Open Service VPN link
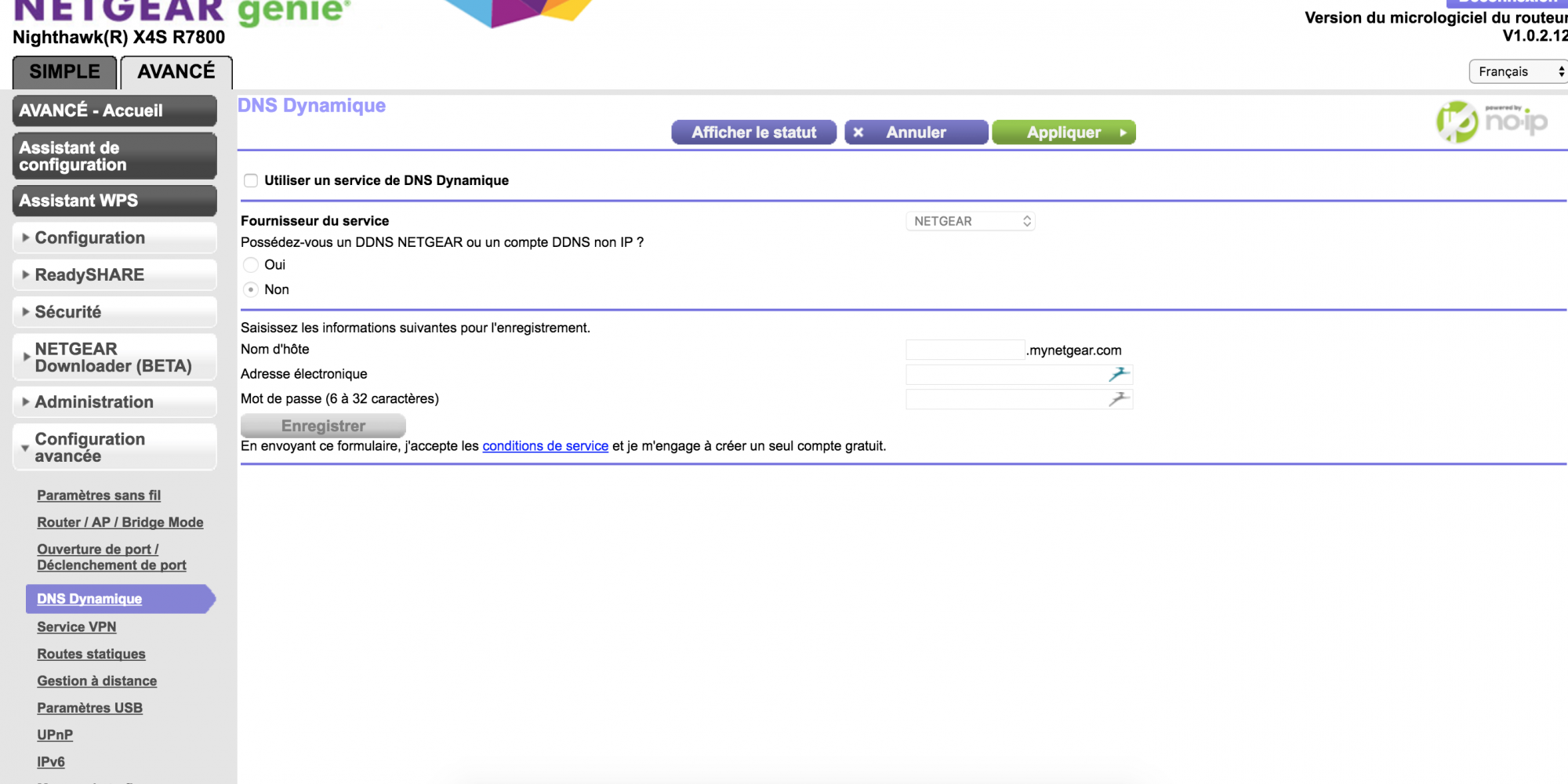 pos(77,627)
